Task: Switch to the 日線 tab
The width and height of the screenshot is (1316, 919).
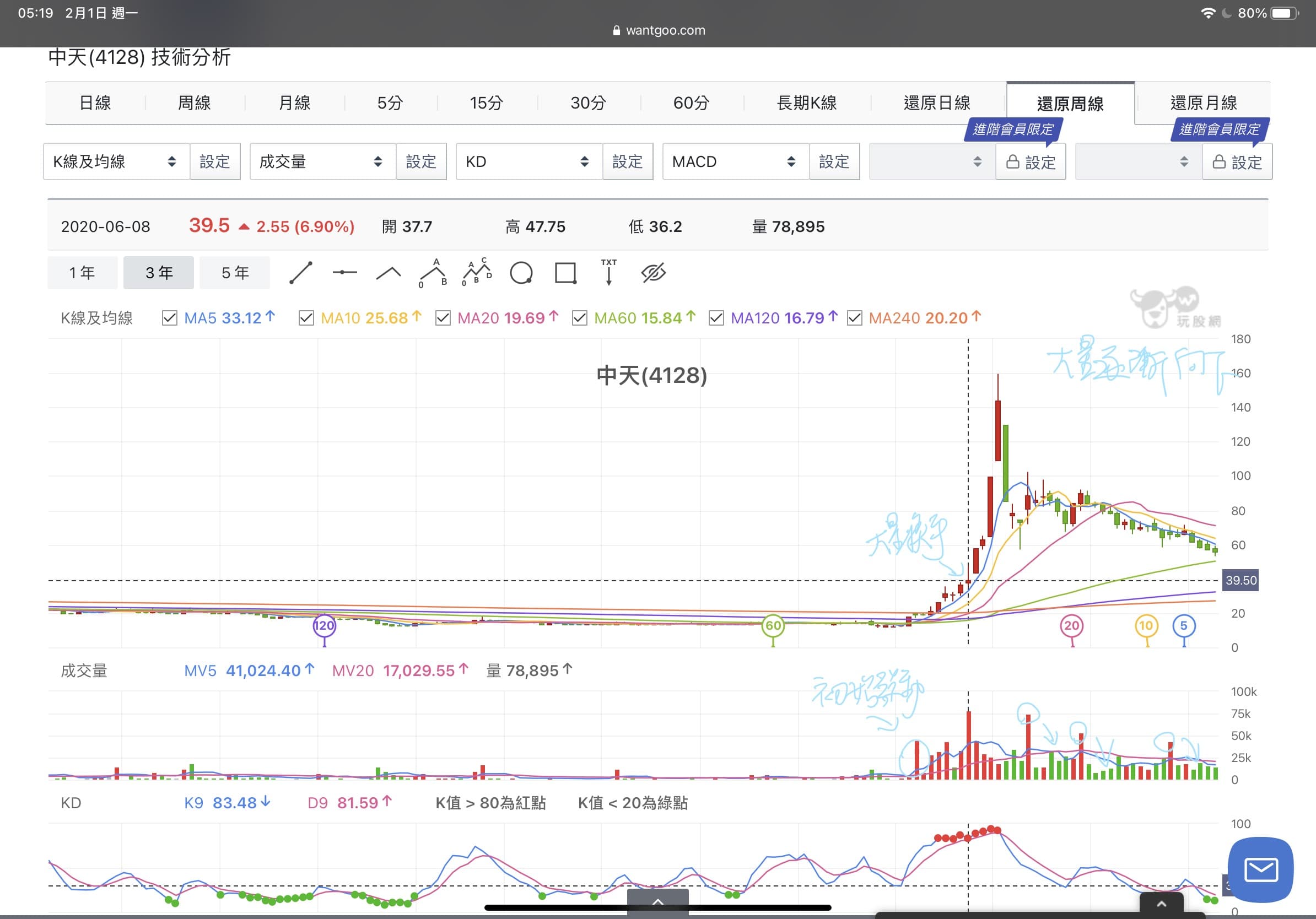Action: coord(95,103)
